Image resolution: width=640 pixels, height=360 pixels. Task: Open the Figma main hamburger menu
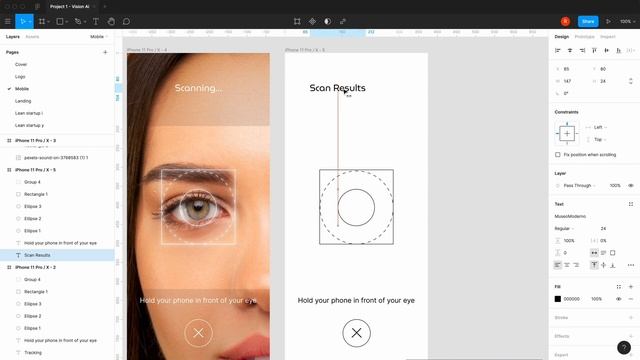7,21
